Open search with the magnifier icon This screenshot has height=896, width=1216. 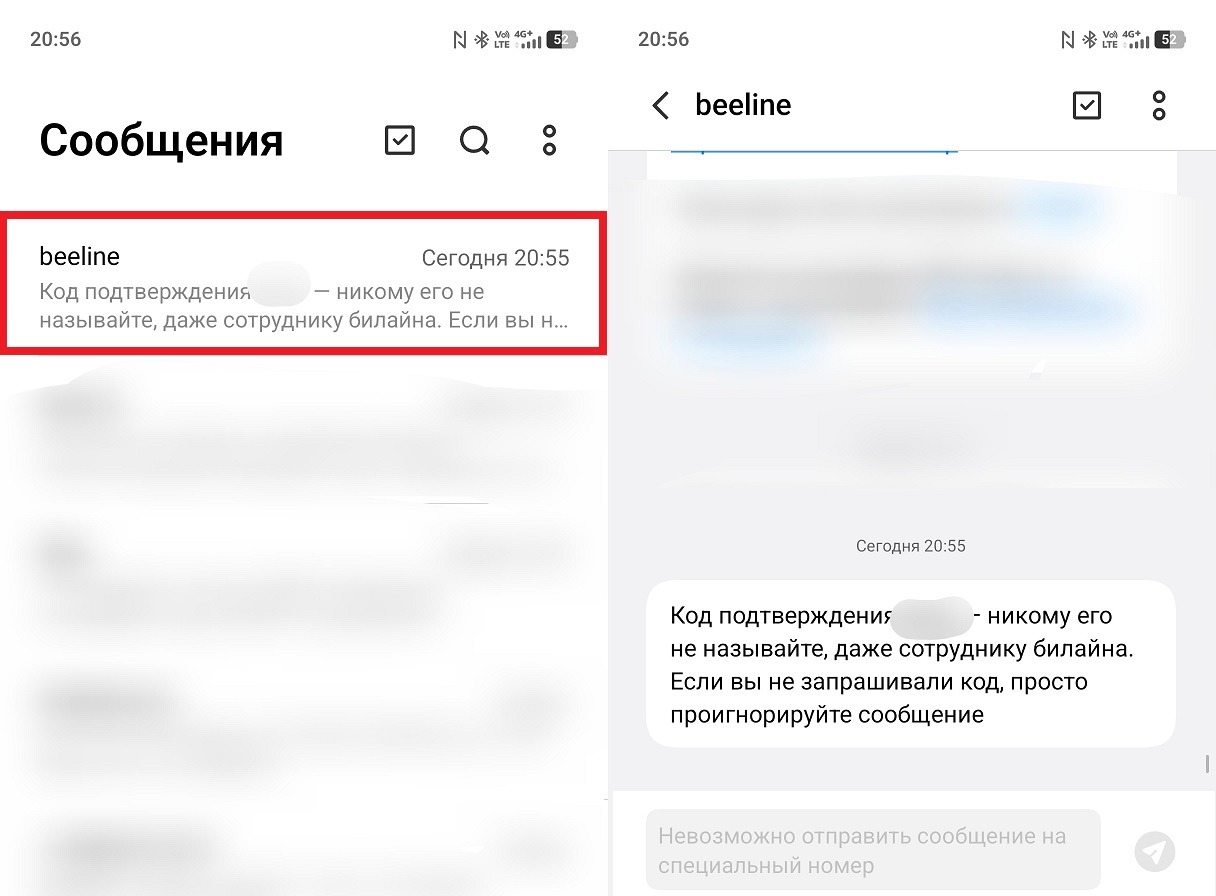[475, 141]
